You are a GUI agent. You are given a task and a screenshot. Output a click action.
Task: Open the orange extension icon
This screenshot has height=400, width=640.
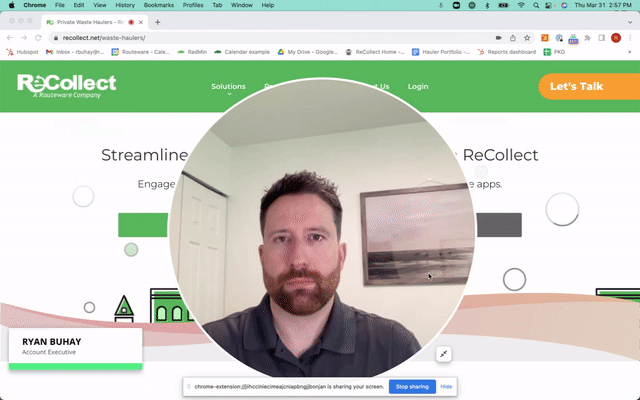(545, 38)
